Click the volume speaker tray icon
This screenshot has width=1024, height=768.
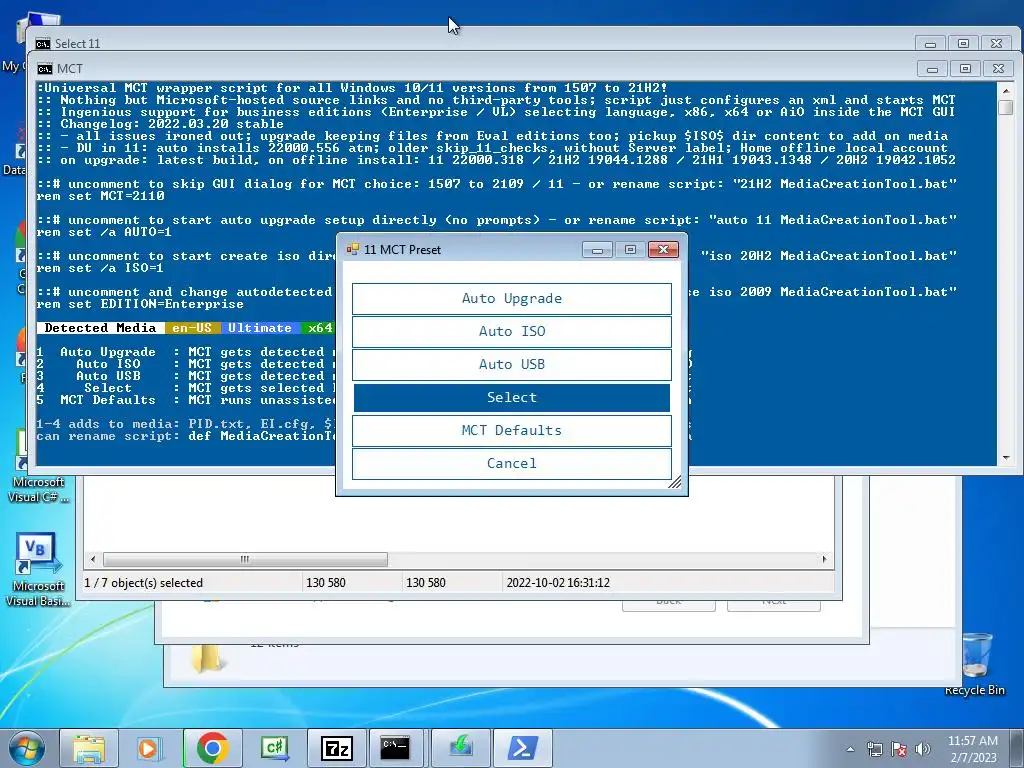coord(923,749)
